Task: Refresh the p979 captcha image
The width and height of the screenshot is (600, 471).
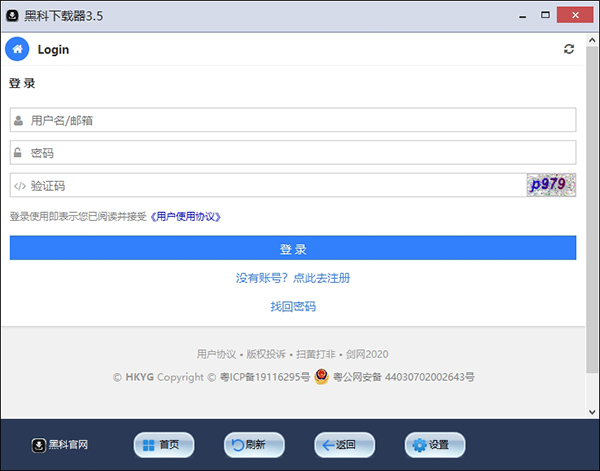Action: 551,185
